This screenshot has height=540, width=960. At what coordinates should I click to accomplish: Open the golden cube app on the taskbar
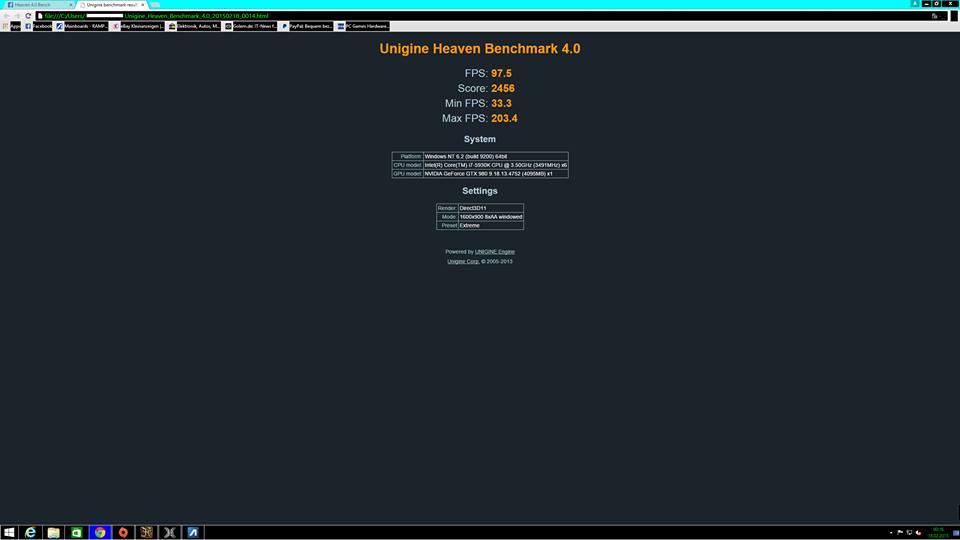pos(146,532)
